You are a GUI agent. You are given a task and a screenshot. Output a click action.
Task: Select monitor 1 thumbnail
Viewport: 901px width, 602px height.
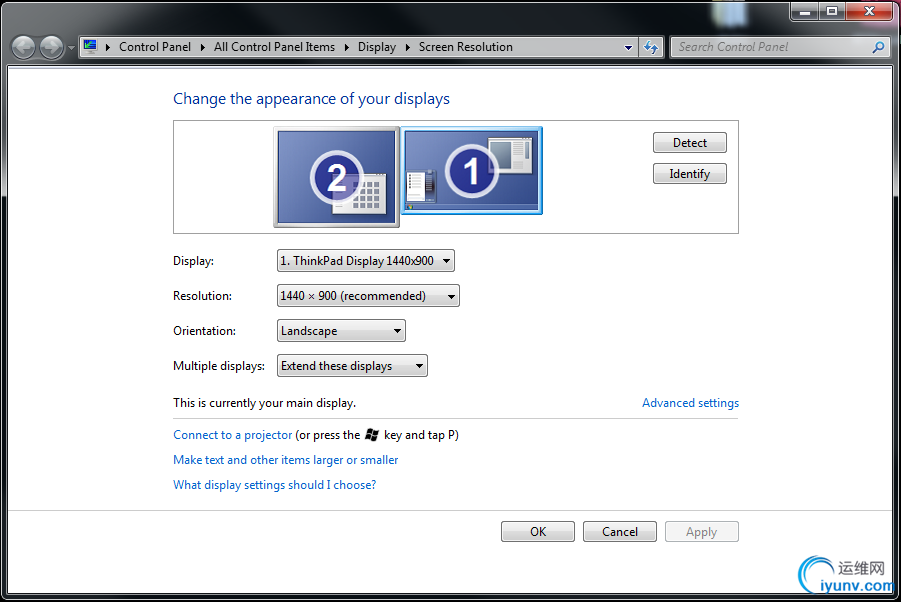[x=471, y=171]
